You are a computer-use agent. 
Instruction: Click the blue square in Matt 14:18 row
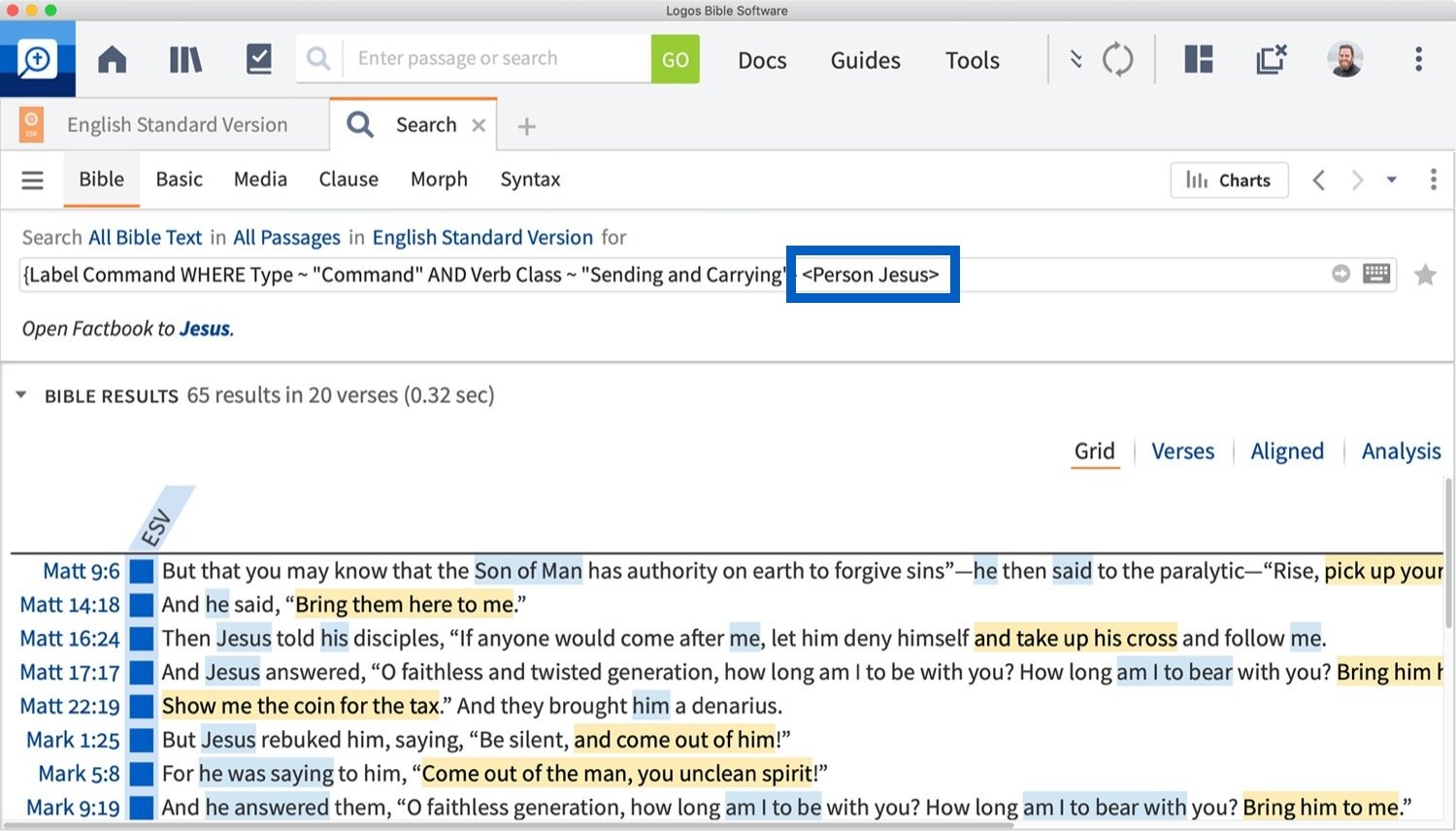pos(142,606)
